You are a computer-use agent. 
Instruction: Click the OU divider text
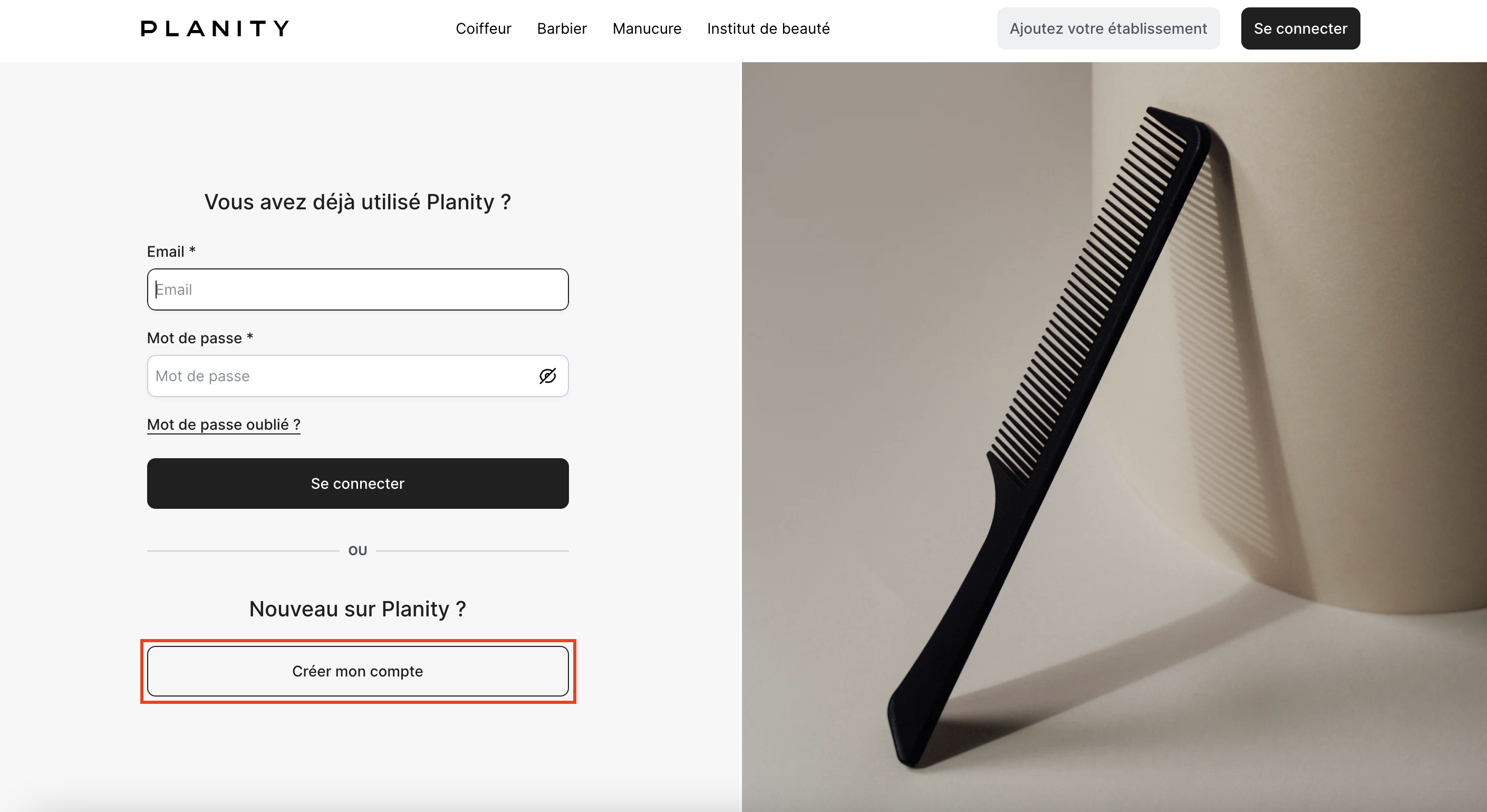[x=358, y=550]
